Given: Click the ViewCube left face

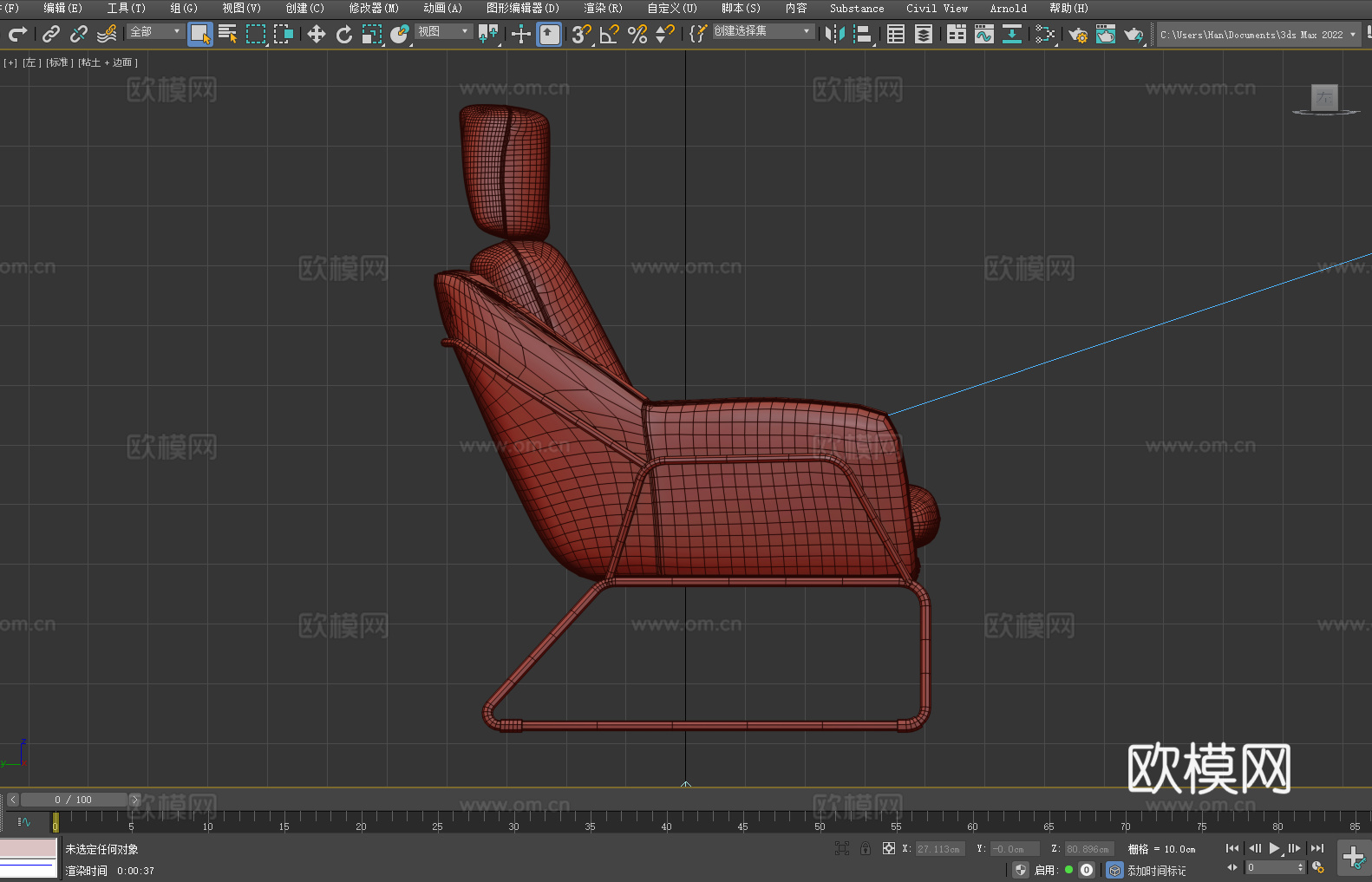Looking at the screenshot, I should pyautogui.click(x=1324, y=97).
